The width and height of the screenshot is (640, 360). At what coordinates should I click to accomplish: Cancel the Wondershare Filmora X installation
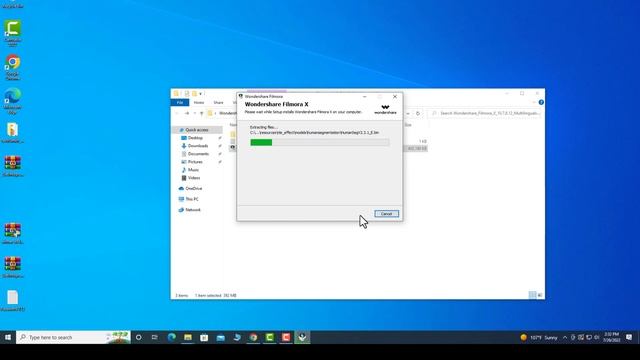click(x=386, y=214)
